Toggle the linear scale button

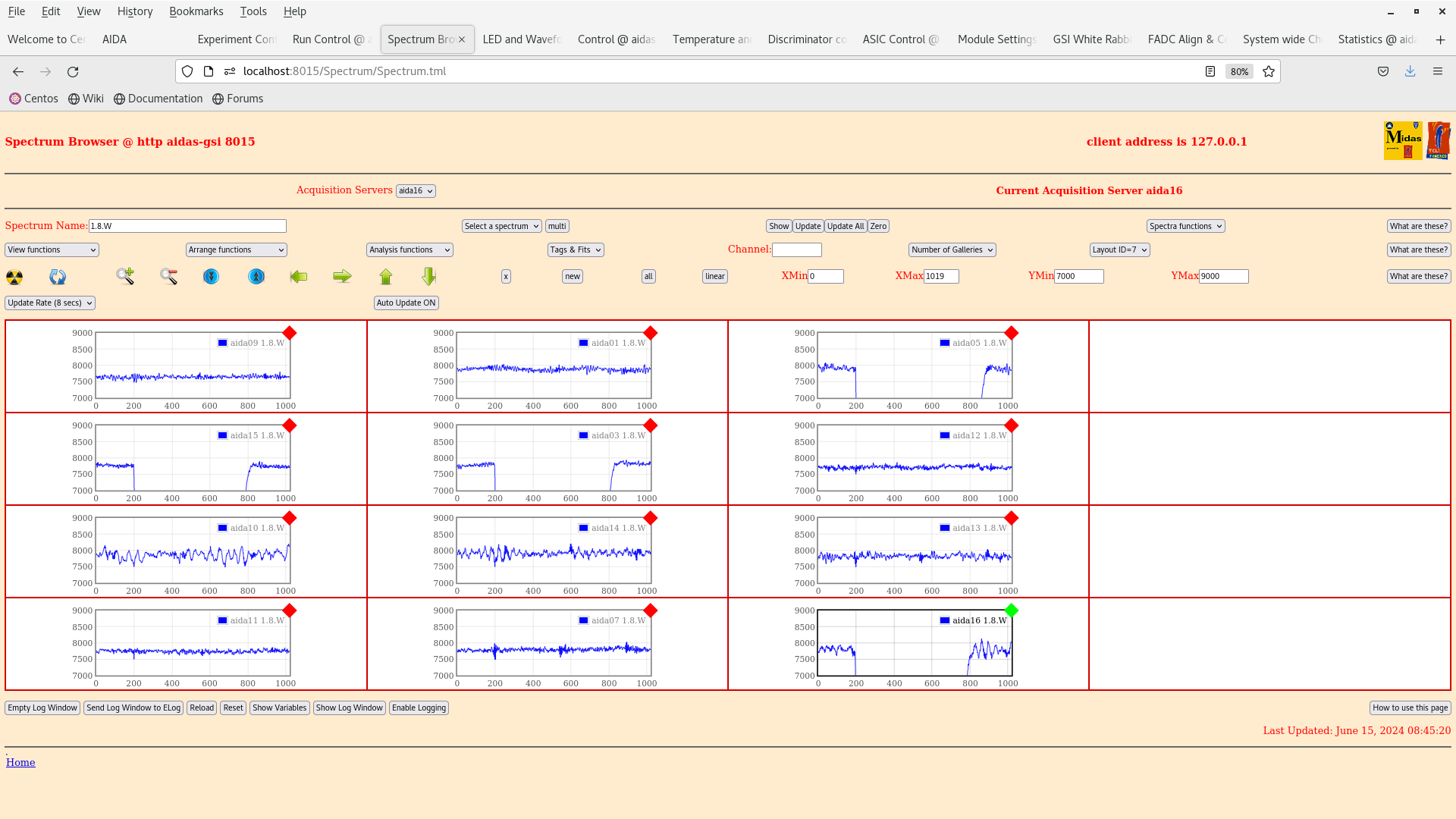(x=714, y=277)
